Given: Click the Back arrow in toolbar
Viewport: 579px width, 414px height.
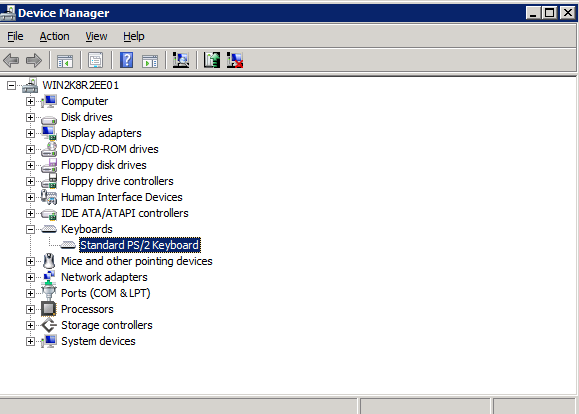Looking at the screenshot, I should click(11, 60).
